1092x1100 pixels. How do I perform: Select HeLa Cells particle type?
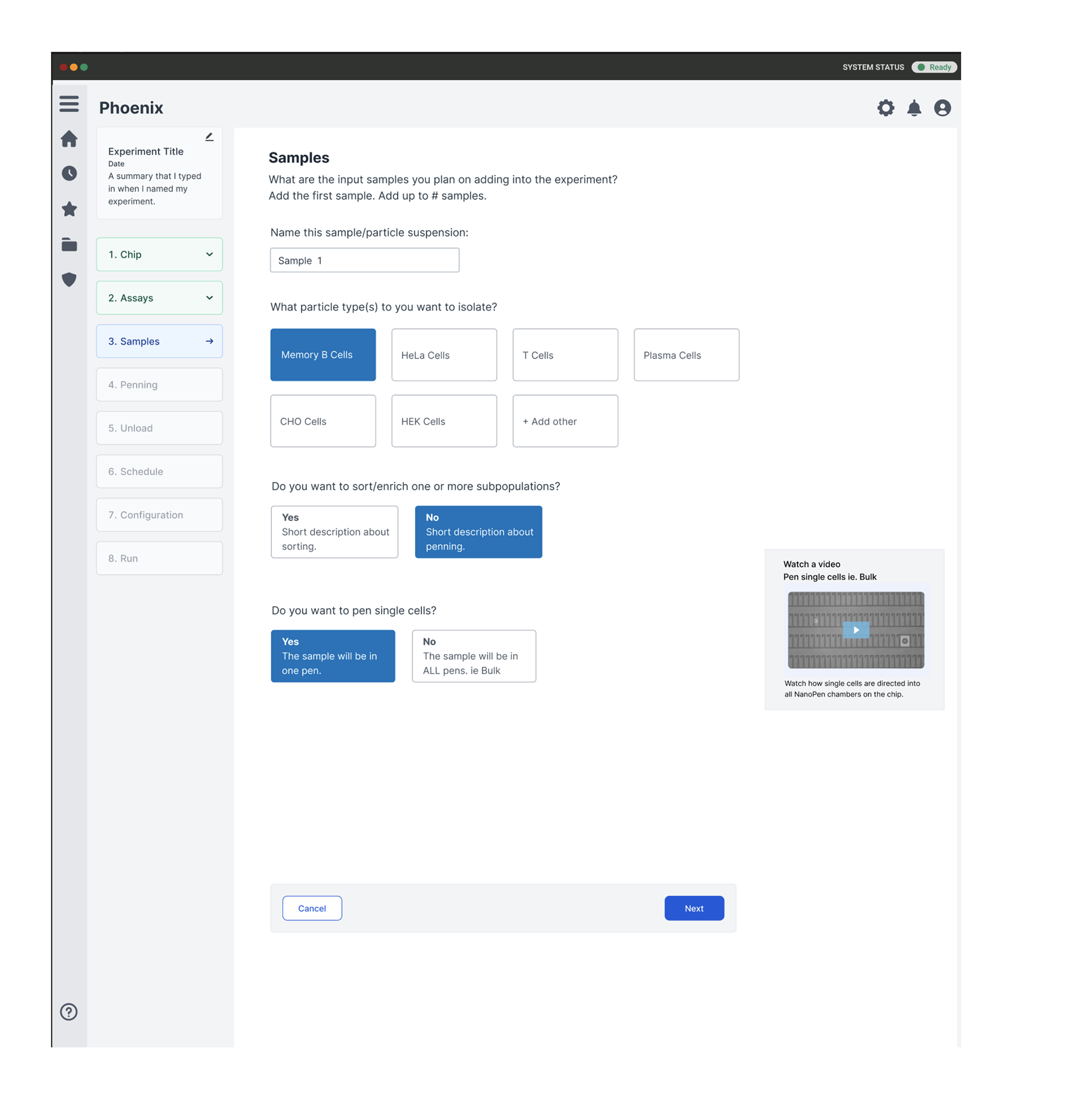pyautogui.click(x=444, y=355)
